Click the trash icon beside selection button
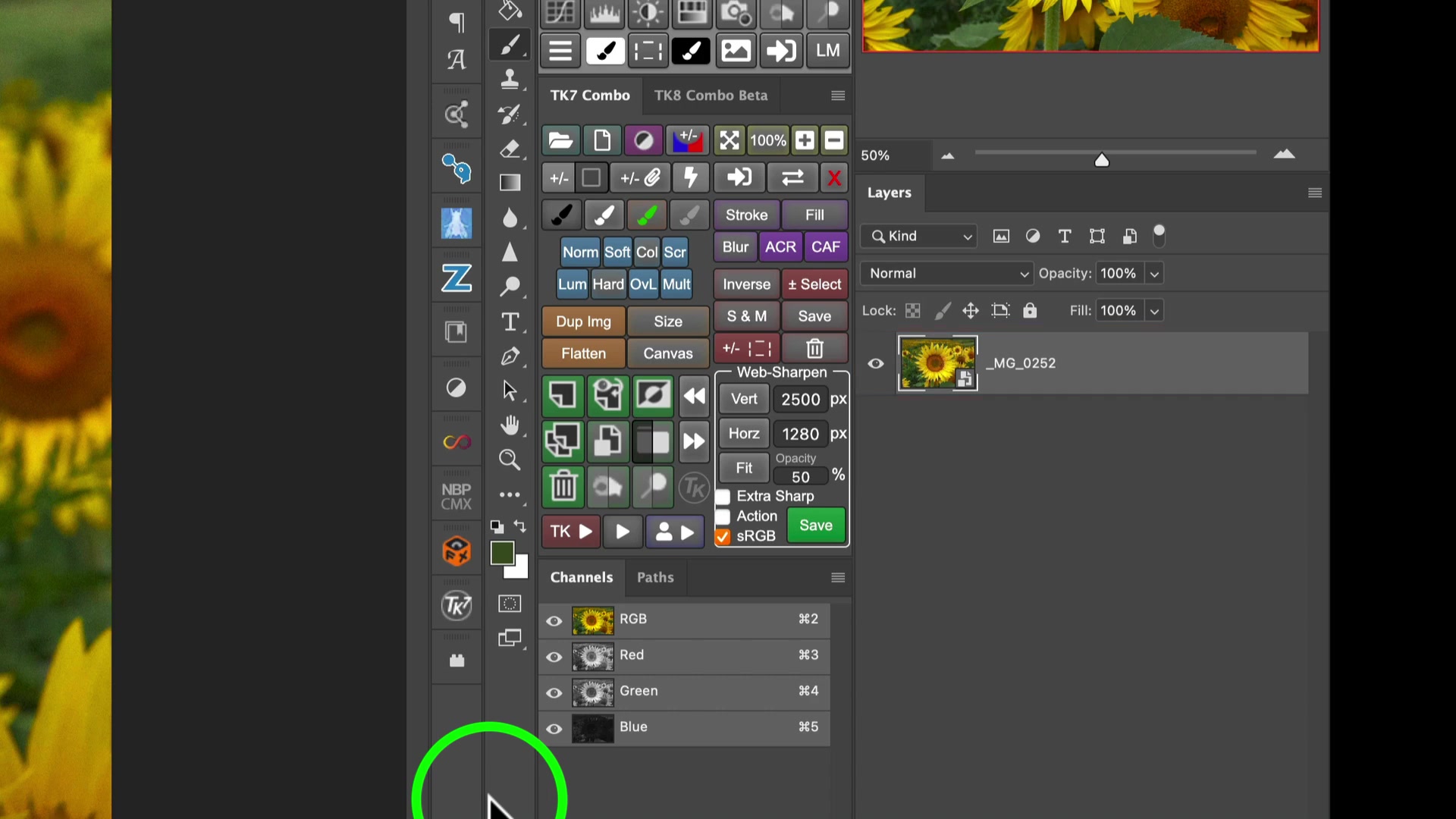The width and height of the screenshot is (1456, 819). tap(814, 348)
